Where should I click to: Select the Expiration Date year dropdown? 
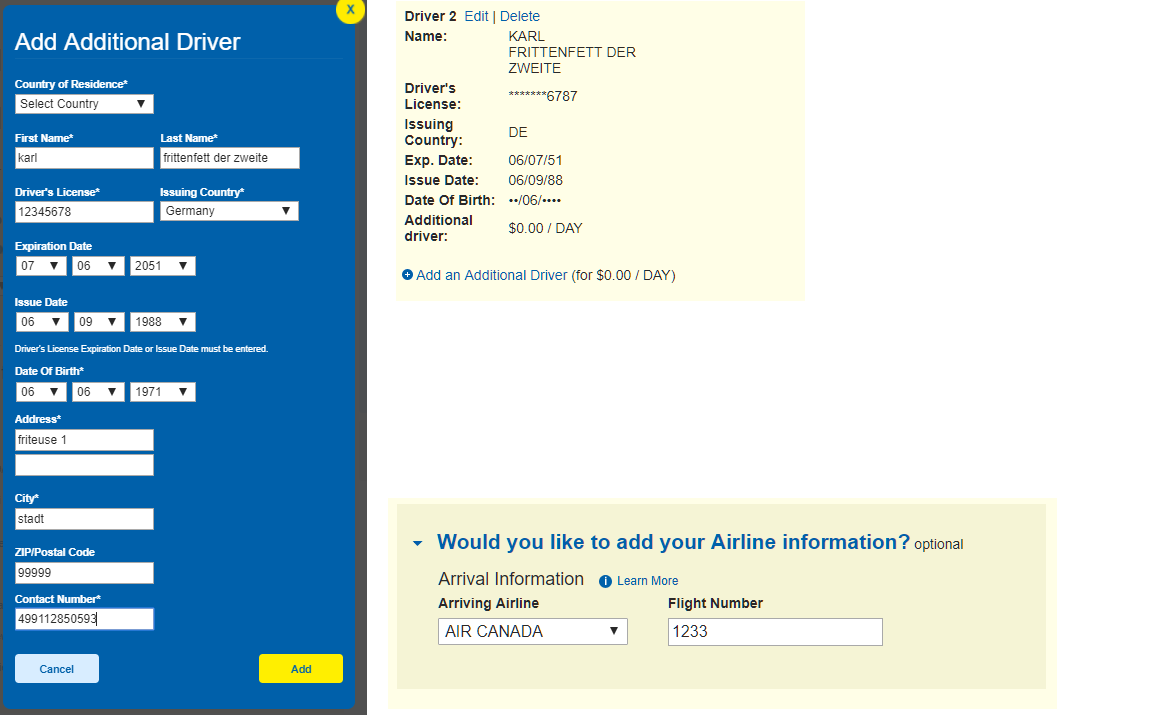tap(162, 266)
